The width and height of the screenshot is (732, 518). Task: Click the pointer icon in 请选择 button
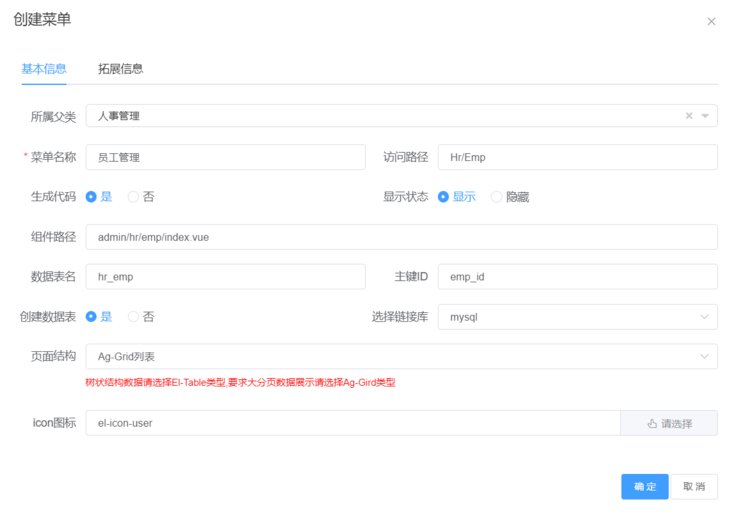652,424
